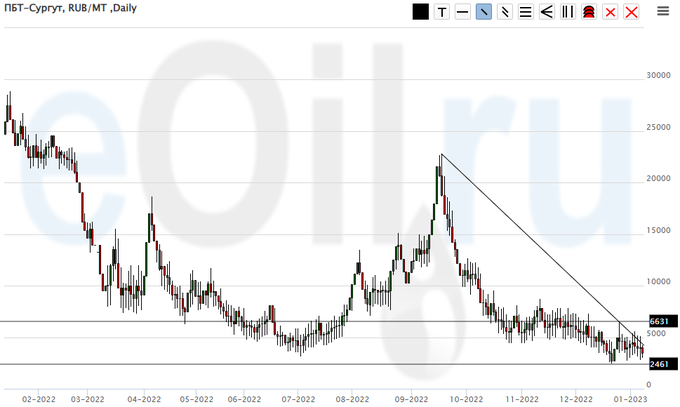Select the three parallel horizontal lines tool
Screen dimensions: 680x407
[525, 12]
